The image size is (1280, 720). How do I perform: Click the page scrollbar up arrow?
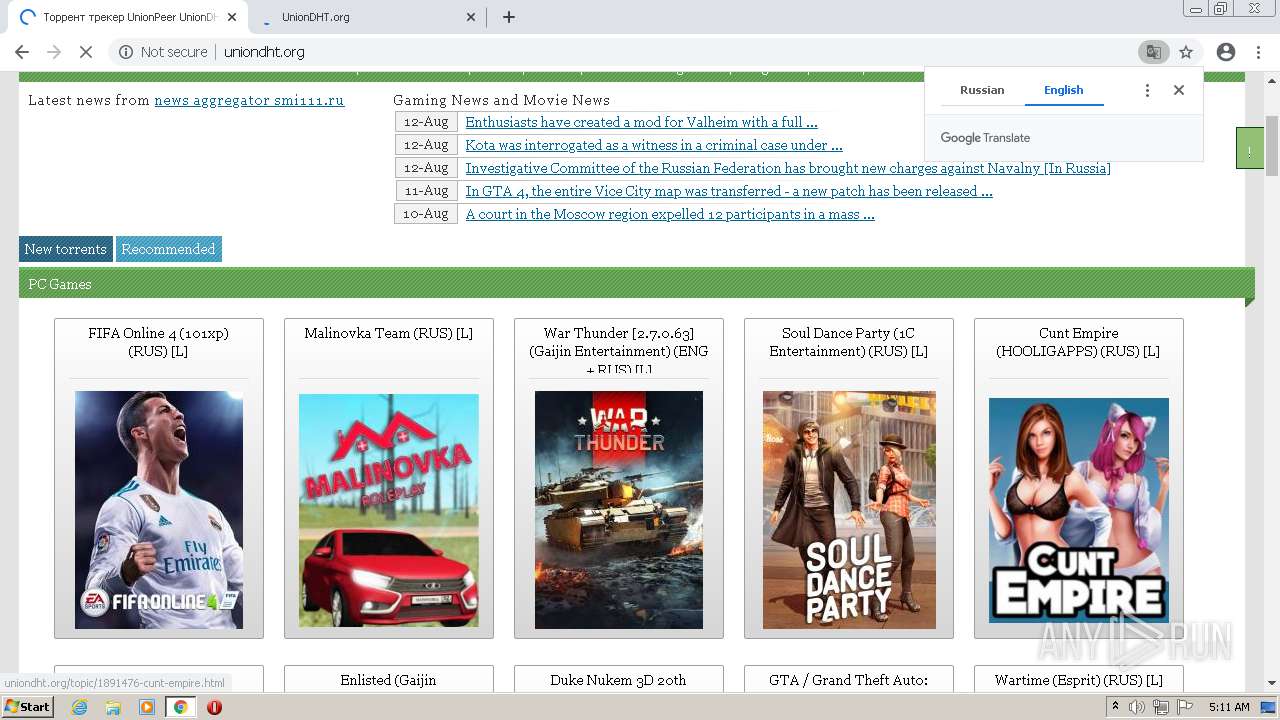[1272, 79]
